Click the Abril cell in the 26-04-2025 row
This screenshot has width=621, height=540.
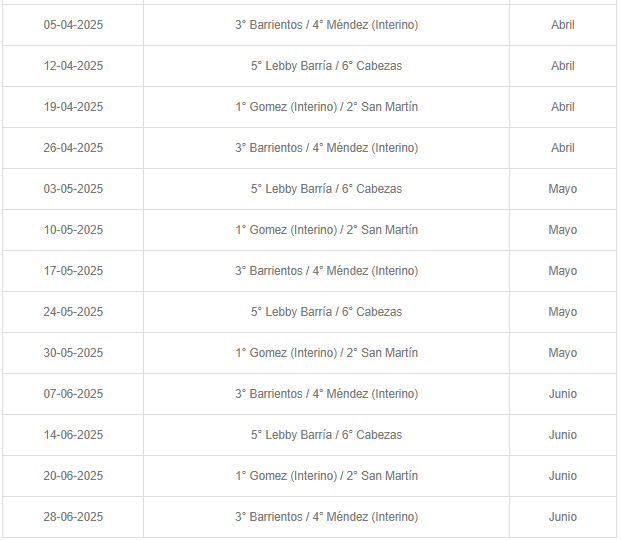(562, 148)
